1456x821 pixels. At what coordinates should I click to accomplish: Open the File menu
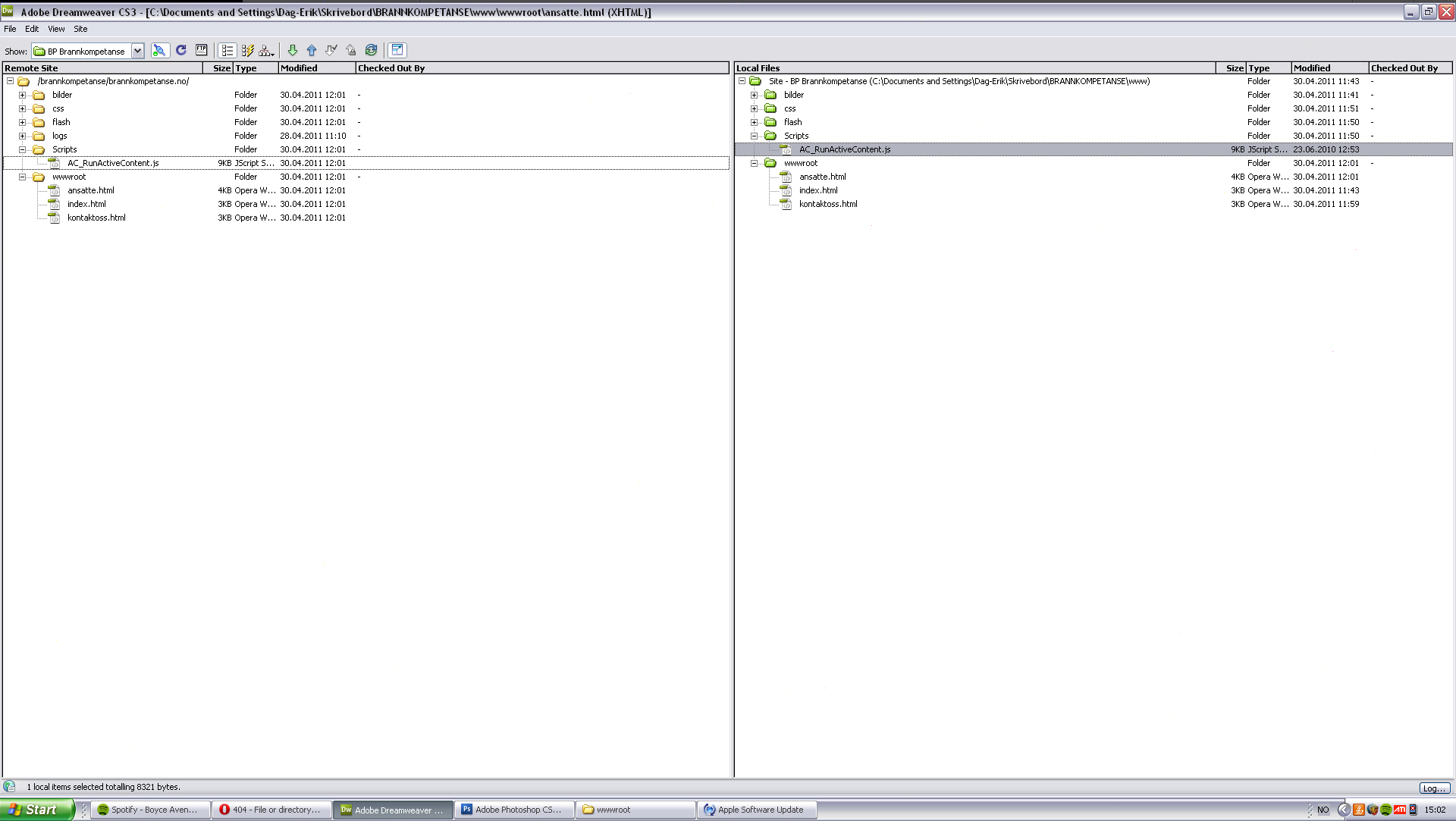(10, 29)
